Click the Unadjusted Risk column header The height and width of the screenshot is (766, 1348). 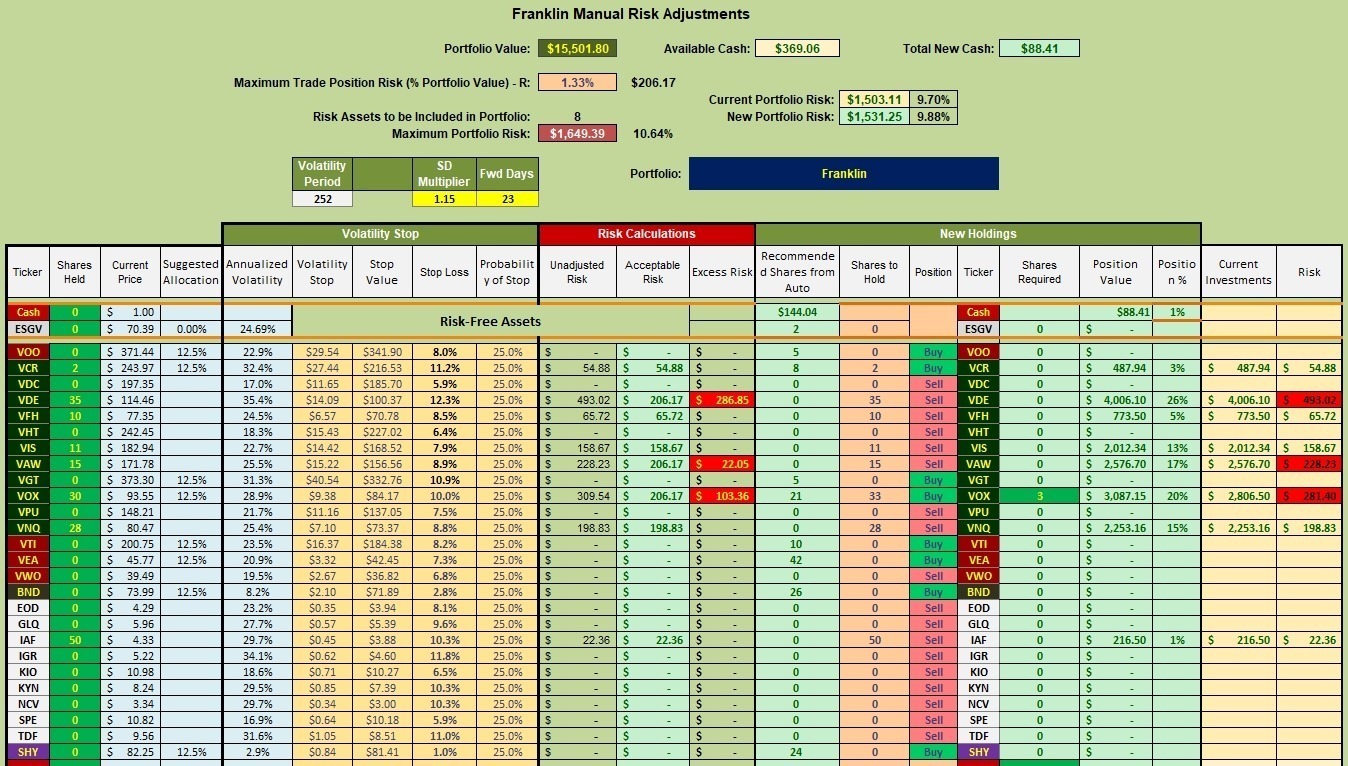[577, 272]
